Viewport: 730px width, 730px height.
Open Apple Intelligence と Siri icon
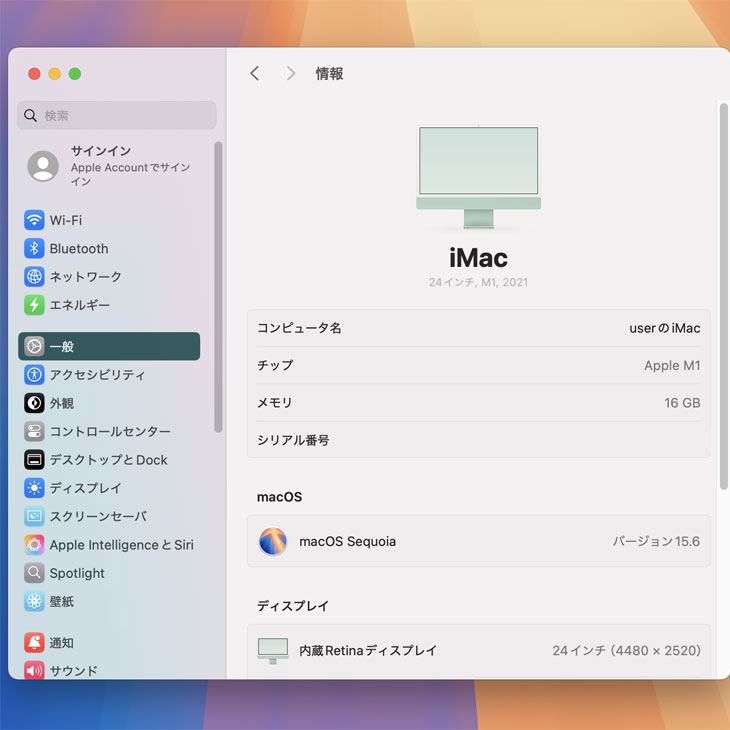34,545
